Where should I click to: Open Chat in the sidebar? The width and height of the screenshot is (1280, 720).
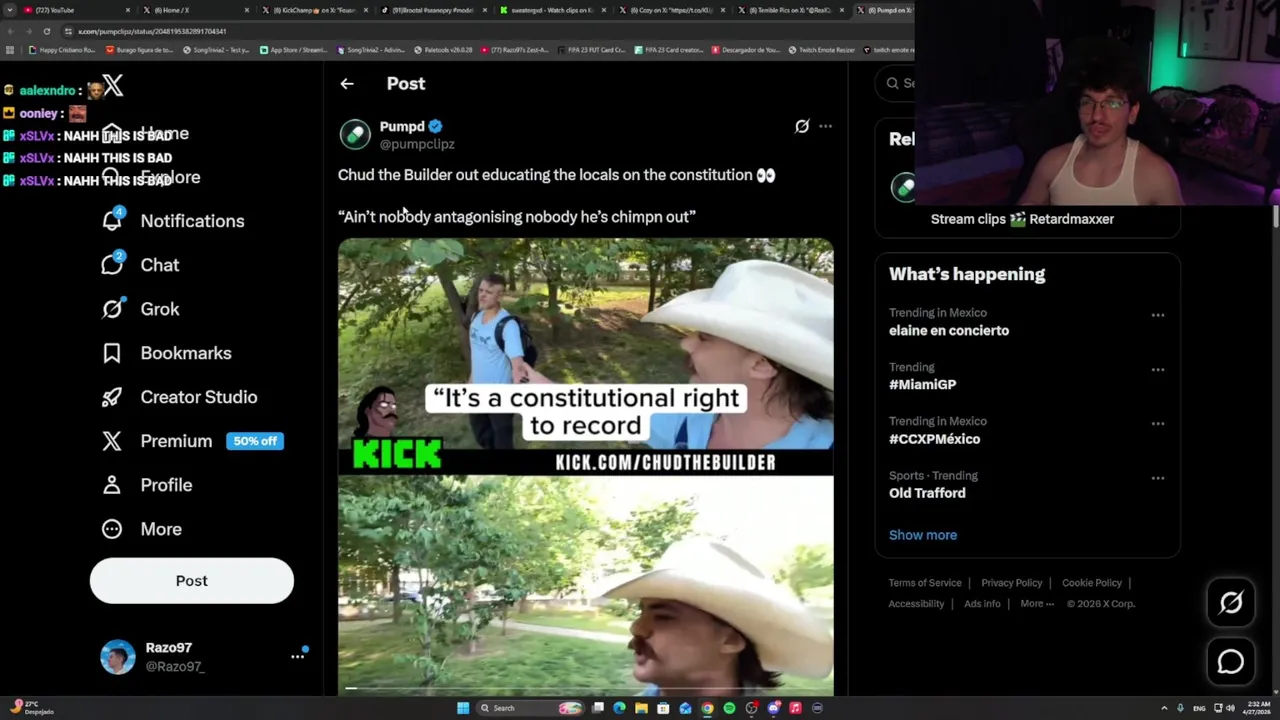point(140,265)
